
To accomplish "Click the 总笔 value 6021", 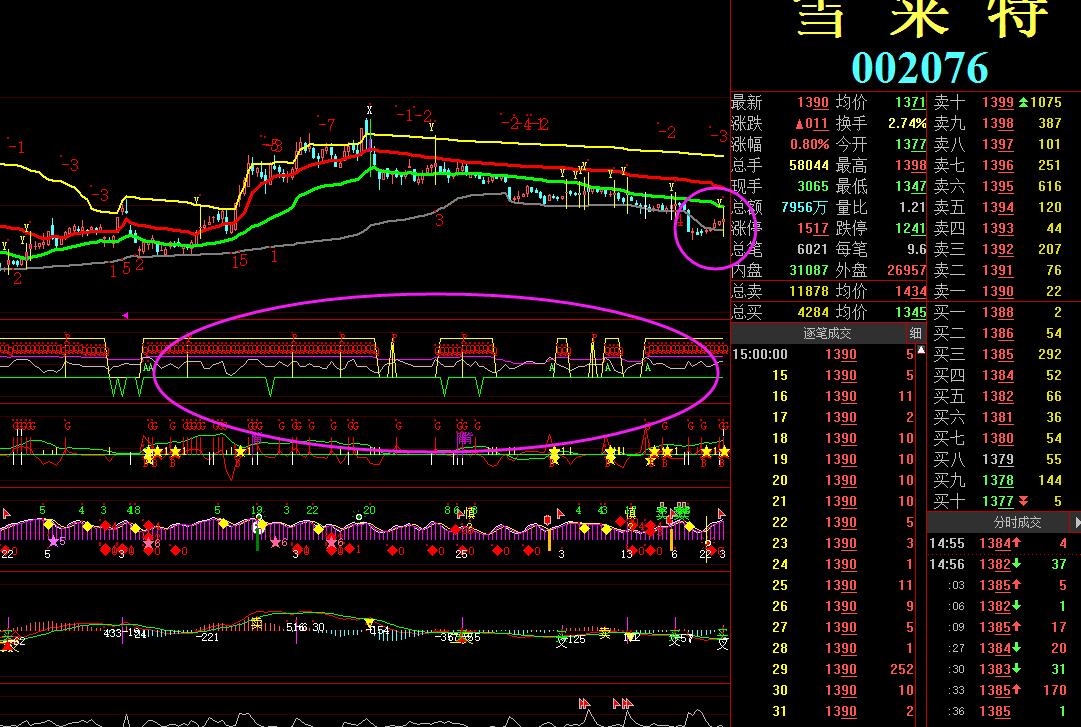I will click(813, 249).
